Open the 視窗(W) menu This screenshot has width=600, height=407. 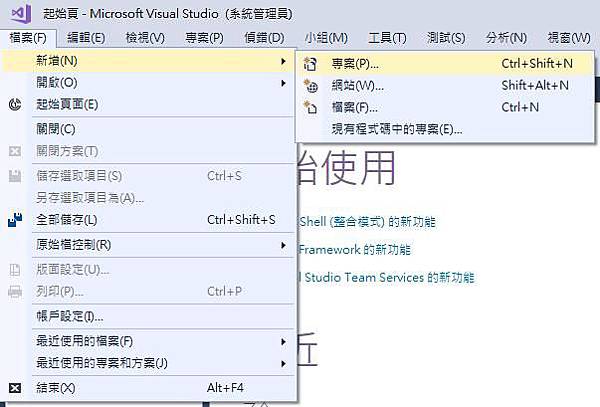(569, 38)
